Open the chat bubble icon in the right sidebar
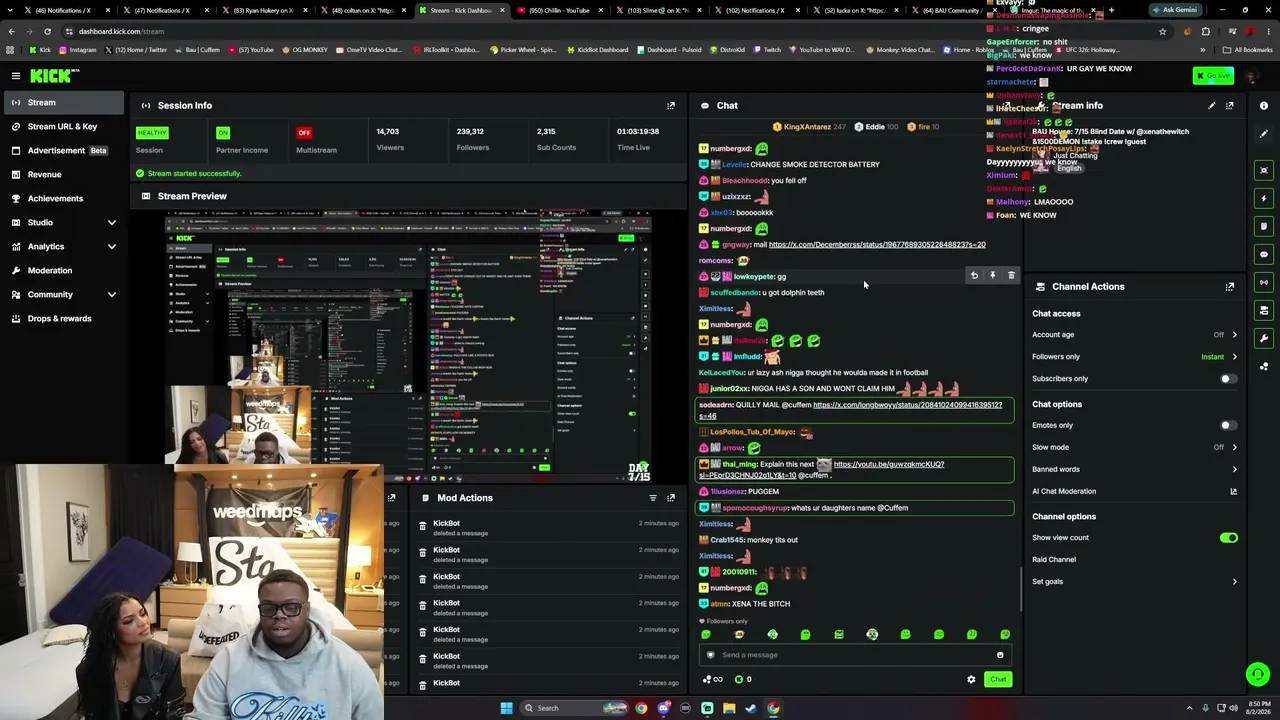Screen dimensions: 1280x720 coord(1264,254)
